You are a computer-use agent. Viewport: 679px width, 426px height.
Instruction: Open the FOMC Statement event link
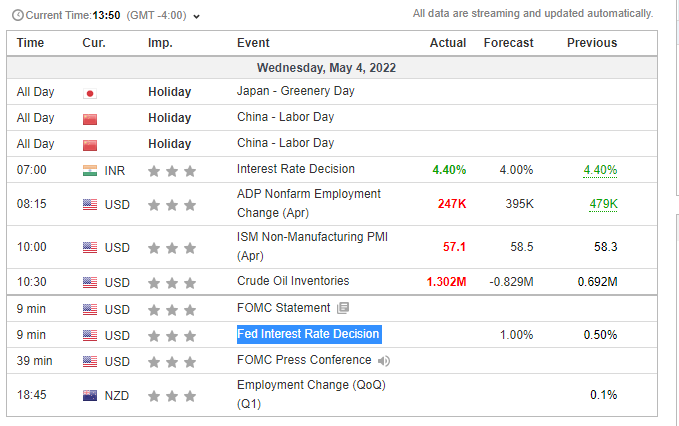(284, 308)
